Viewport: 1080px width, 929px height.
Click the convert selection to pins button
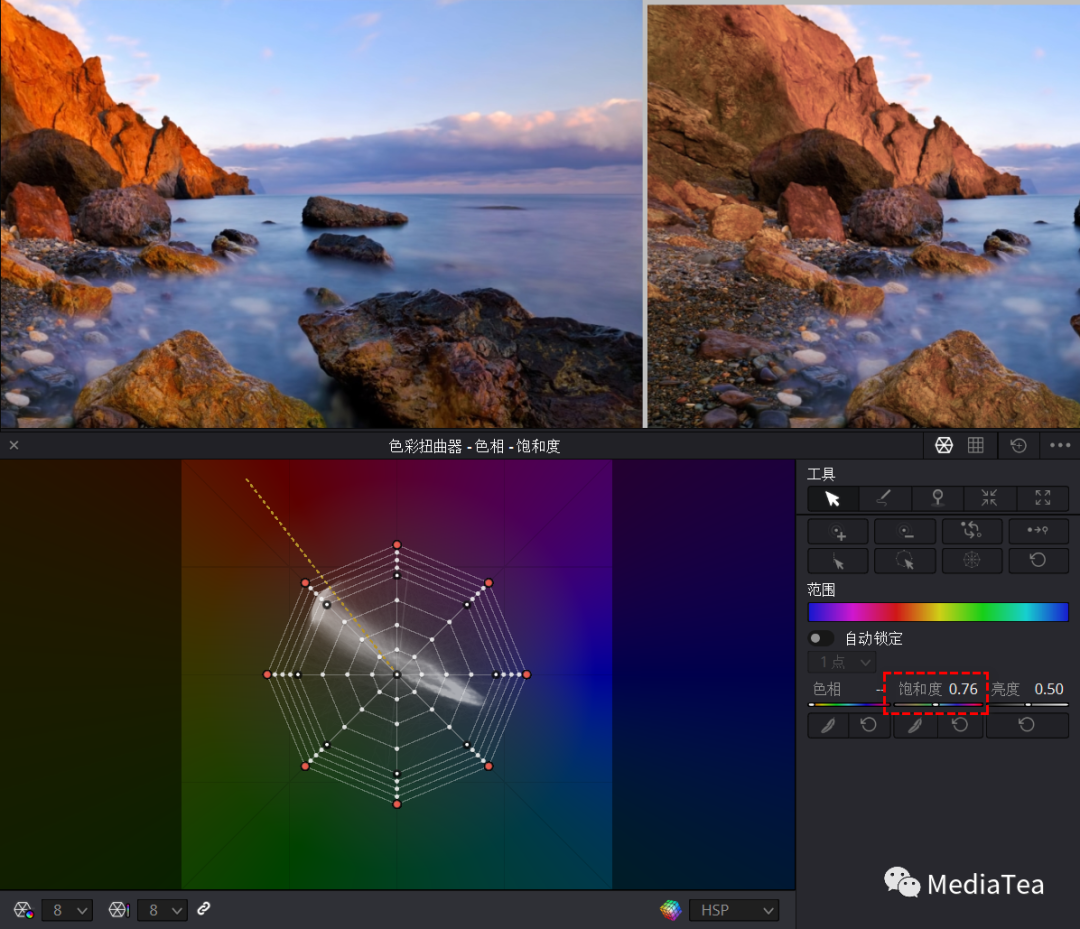tap(972, 532)
